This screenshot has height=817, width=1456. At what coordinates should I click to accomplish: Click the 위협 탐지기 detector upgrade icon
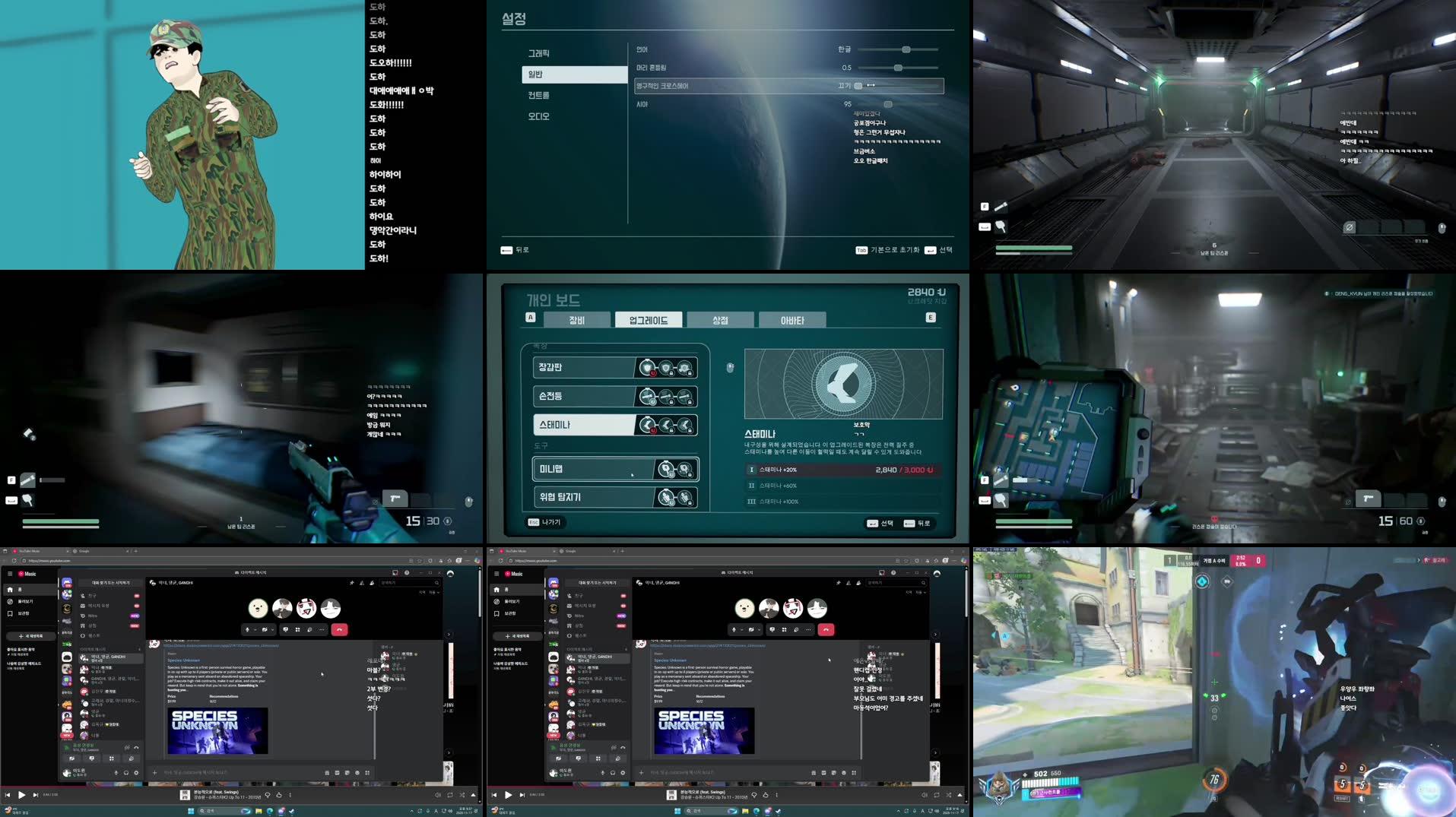pyautogui.click(x=666, y=497)
